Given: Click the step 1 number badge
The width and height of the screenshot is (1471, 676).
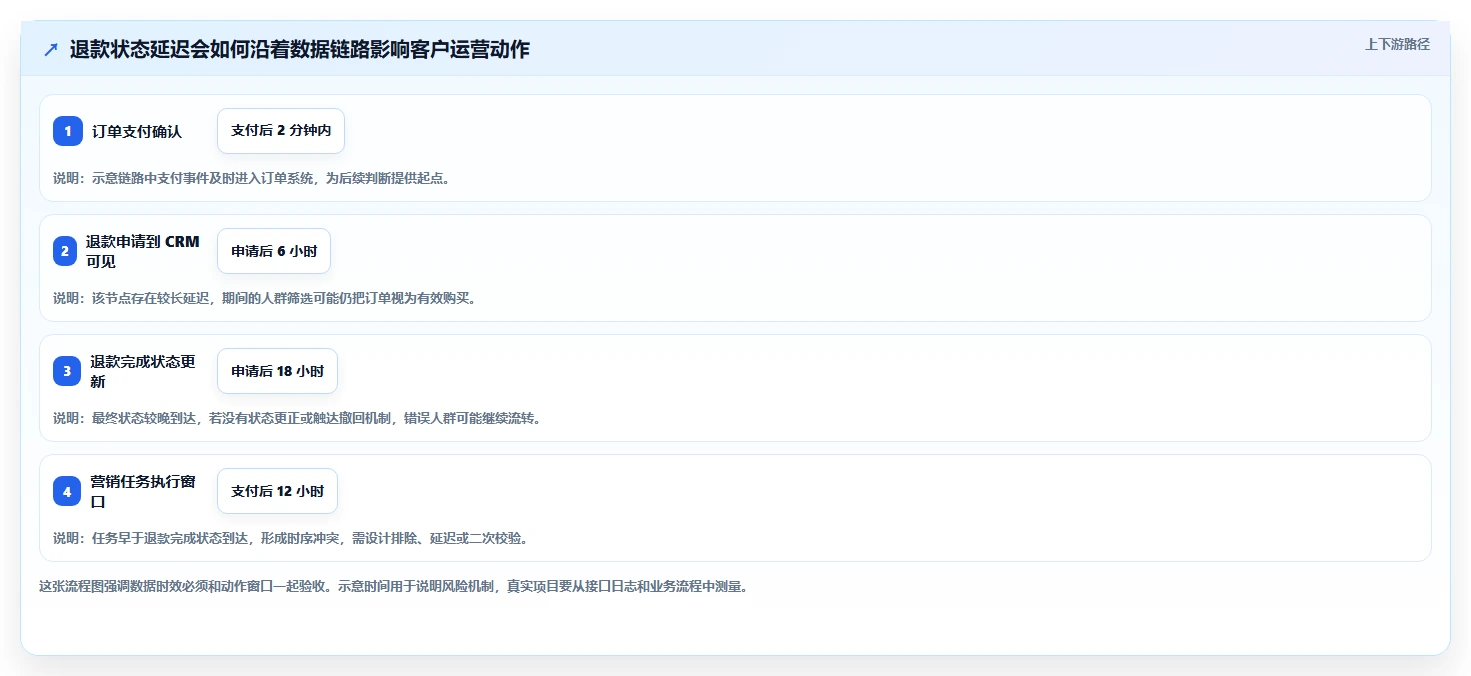Looking at the screenshot, I should 68,131.
